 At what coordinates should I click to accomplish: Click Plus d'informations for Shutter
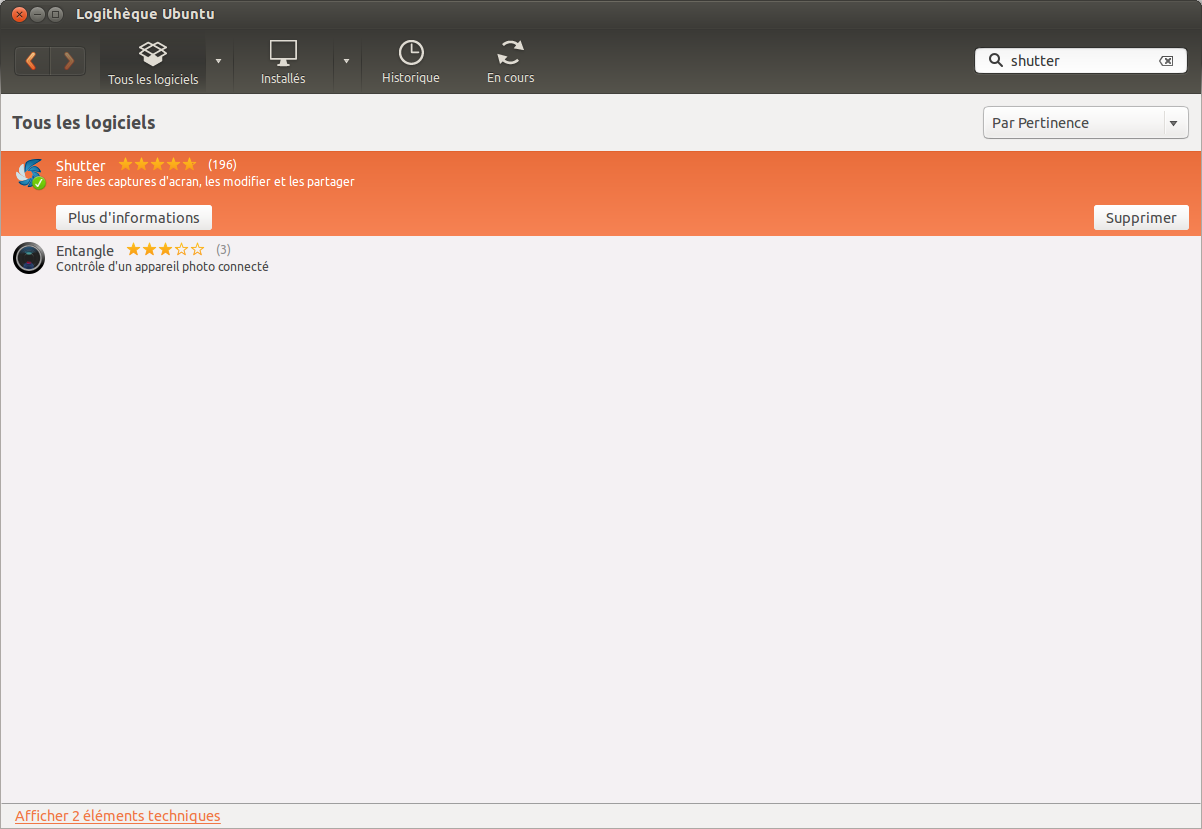(134, 218)
